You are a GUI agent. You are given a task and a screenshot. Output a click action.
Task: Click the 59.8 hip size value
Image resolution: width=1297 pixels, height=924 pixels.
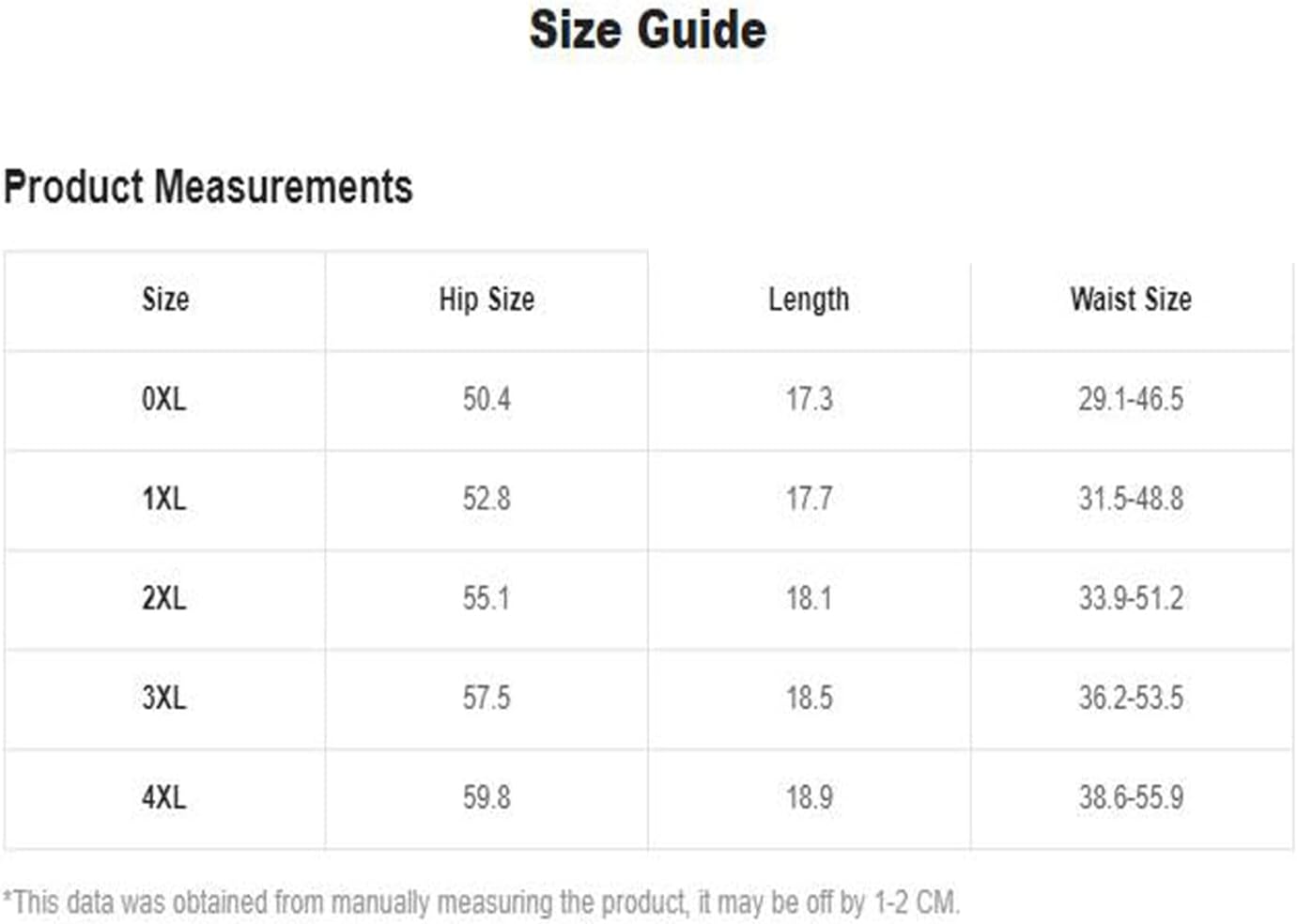pyautogui.click(x=486, y=797)
